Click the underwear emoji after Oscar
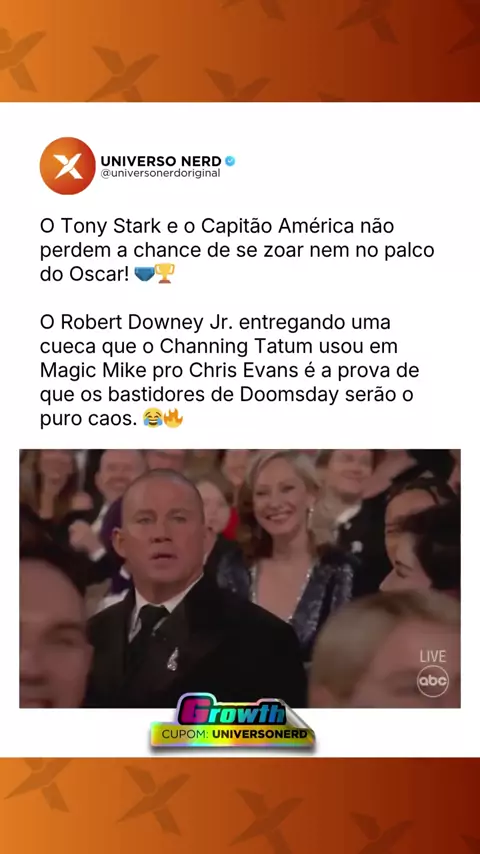Viewport: 480px width, 854px height. pos(144,273)
